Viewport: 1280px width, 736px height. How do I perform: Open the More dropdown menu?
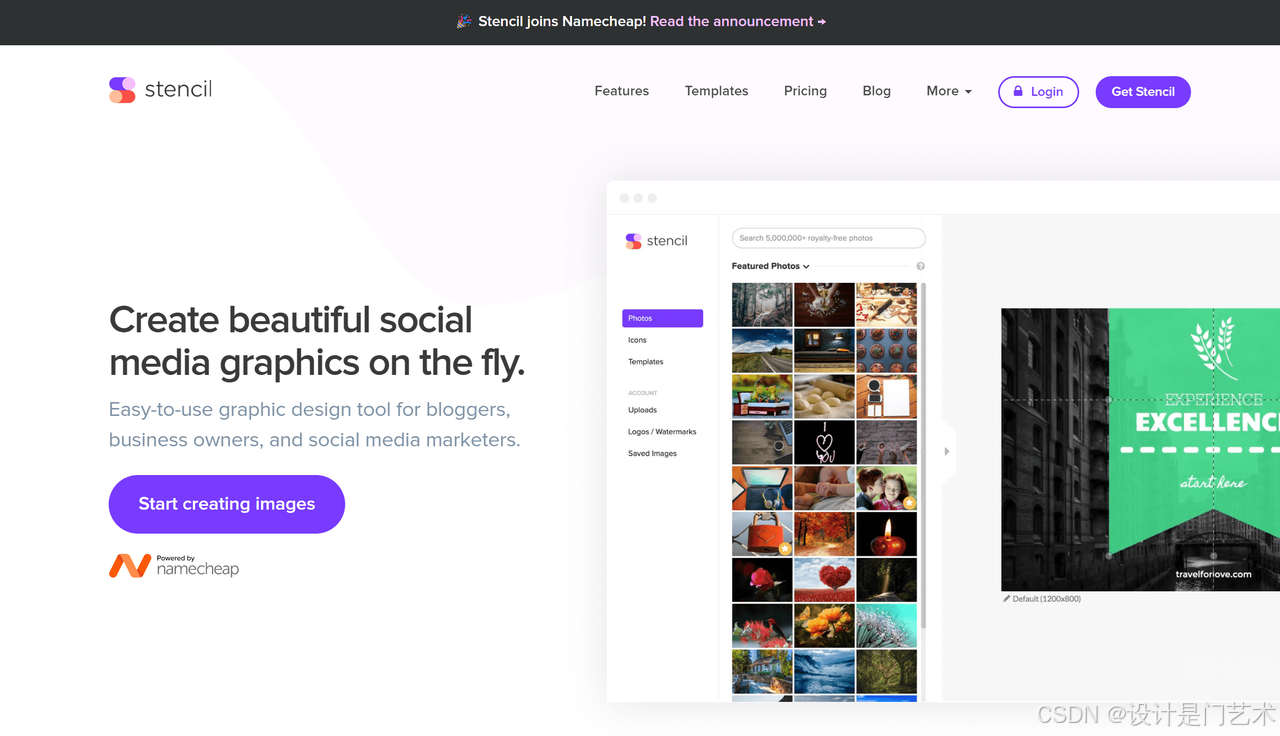(949, 91)
